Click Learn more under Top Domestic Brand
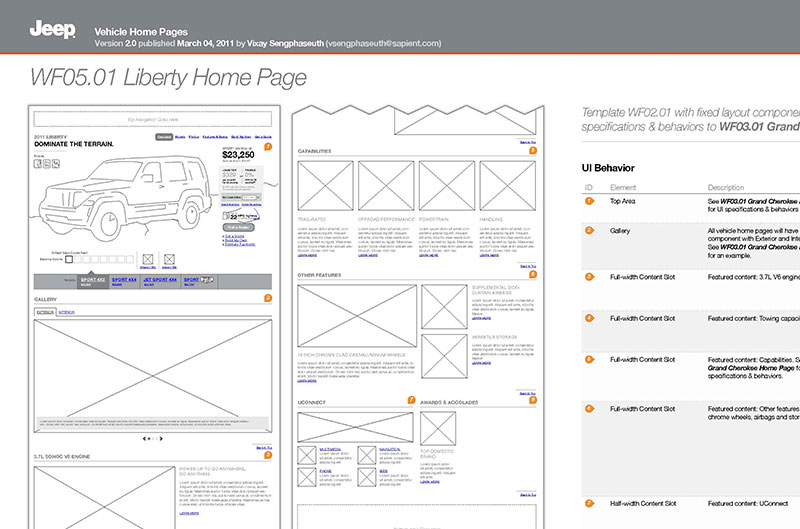Screen dimensions: 800x529 point(430,482)
